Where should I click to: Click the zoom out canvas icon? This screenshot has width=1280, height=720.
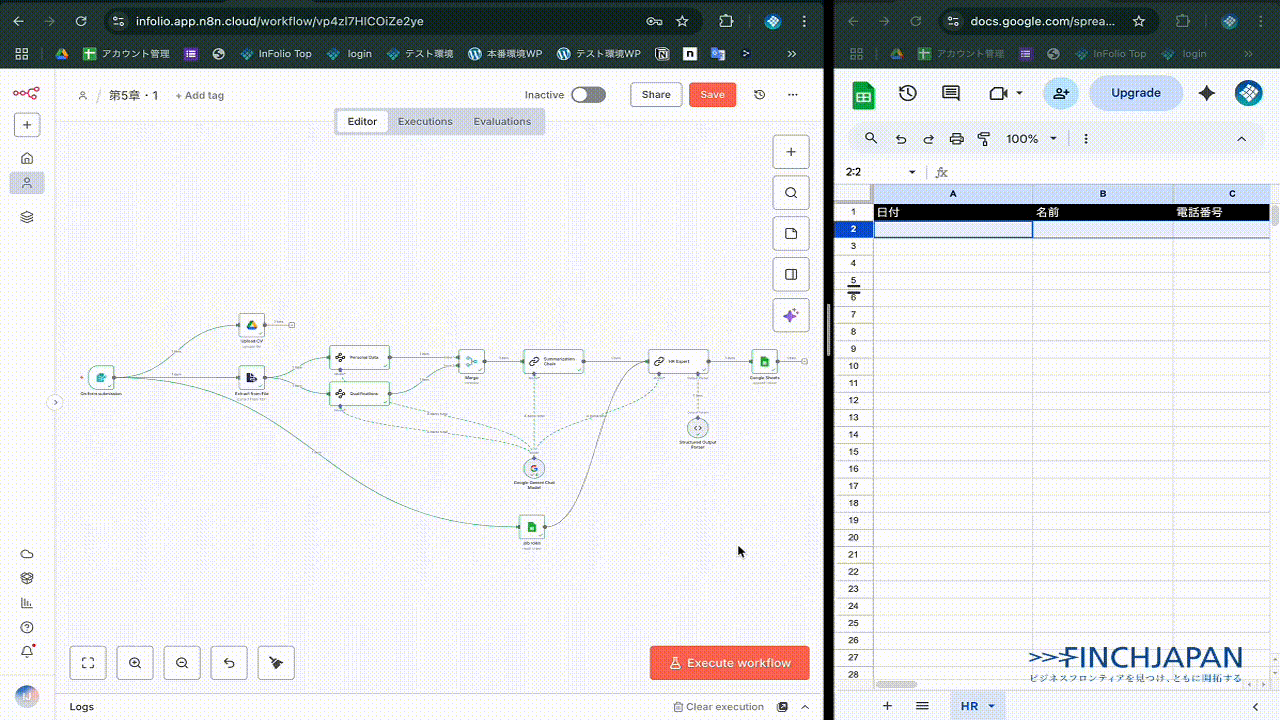(182, 662)
